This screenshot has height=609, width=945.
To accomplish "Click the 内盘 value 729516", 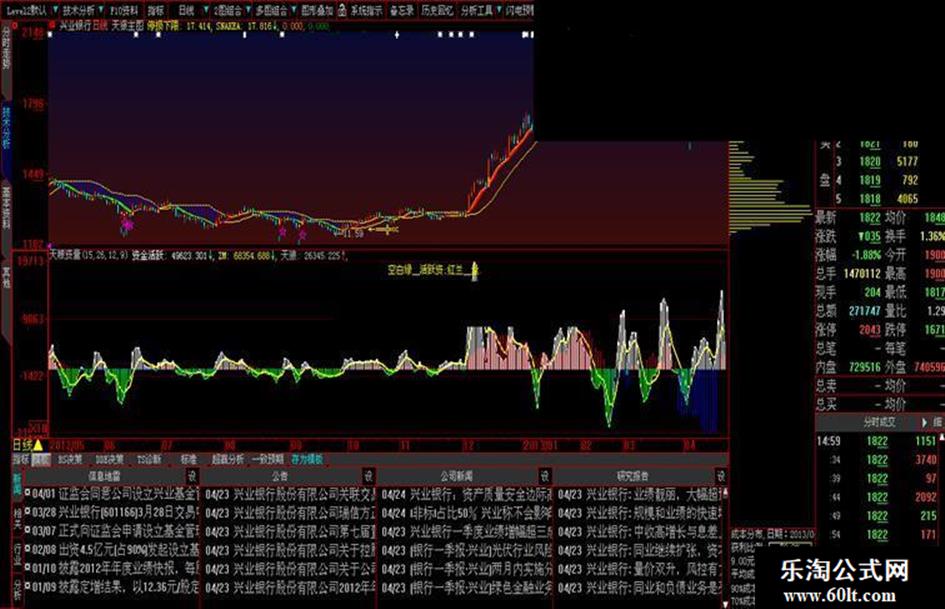I will click(864, 367).
